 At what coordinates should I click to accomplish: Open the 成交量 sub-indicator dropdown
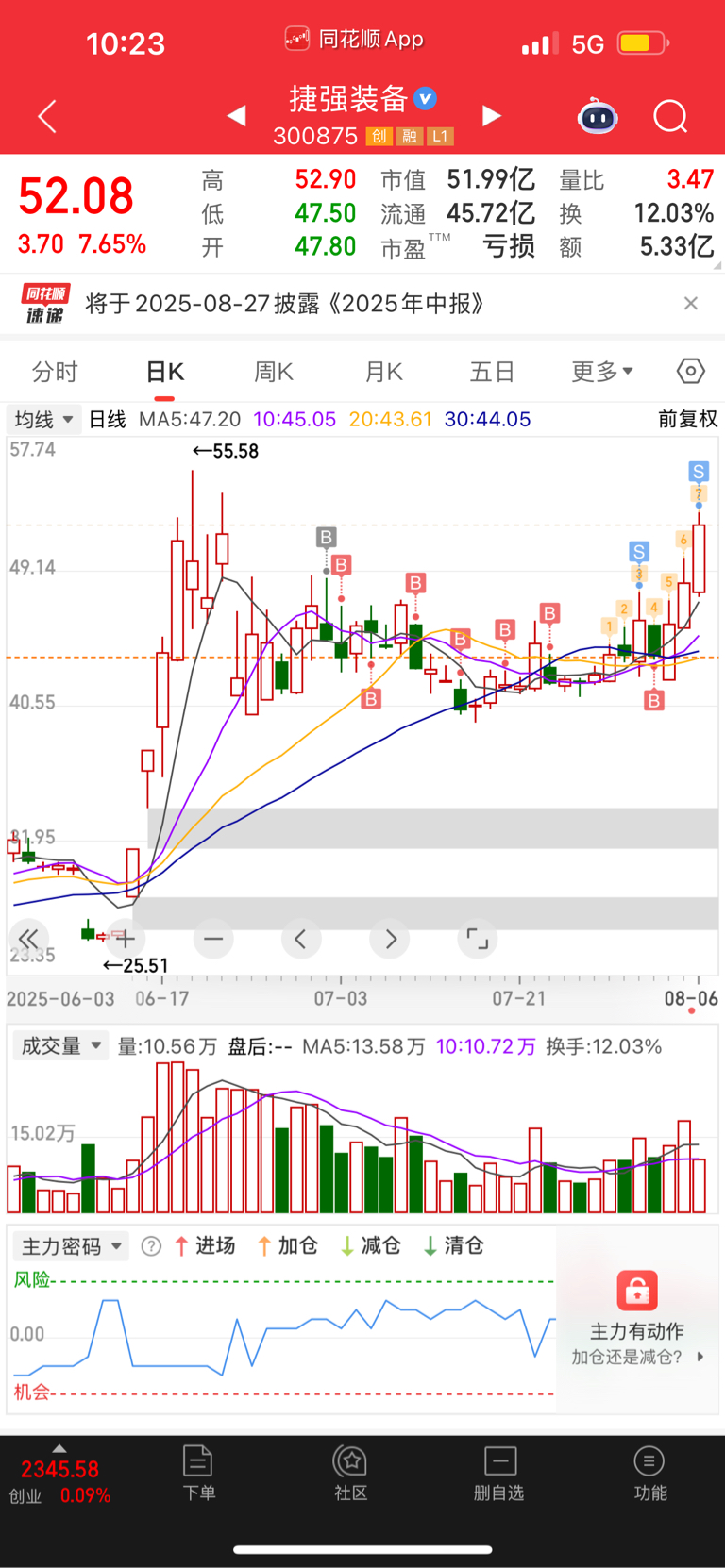(x=61, y=1046)
